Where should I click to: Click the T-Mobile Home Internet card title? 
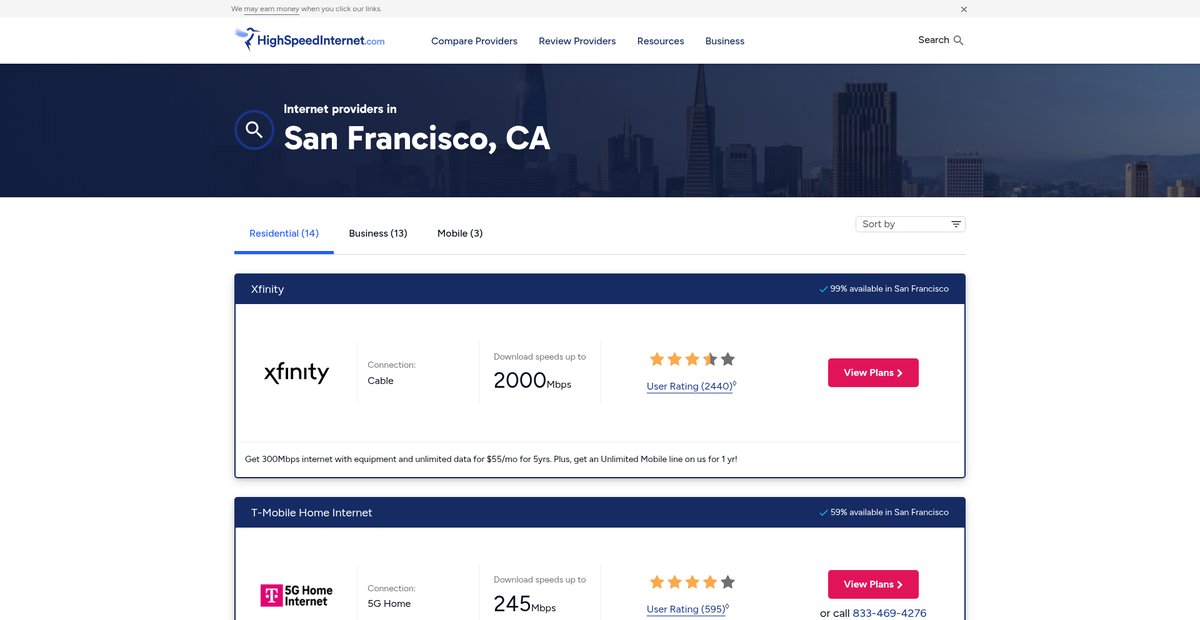[x=311, y=512]
